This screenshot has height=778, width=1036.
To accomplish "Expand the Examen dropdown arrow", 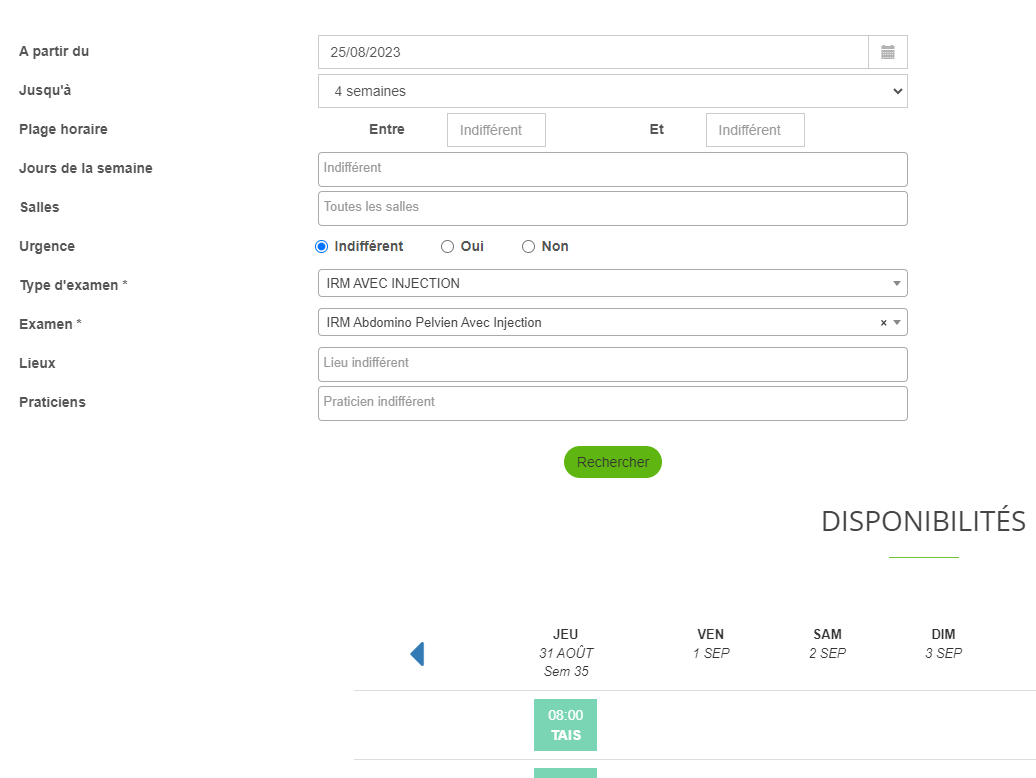I will coord(897,323).
